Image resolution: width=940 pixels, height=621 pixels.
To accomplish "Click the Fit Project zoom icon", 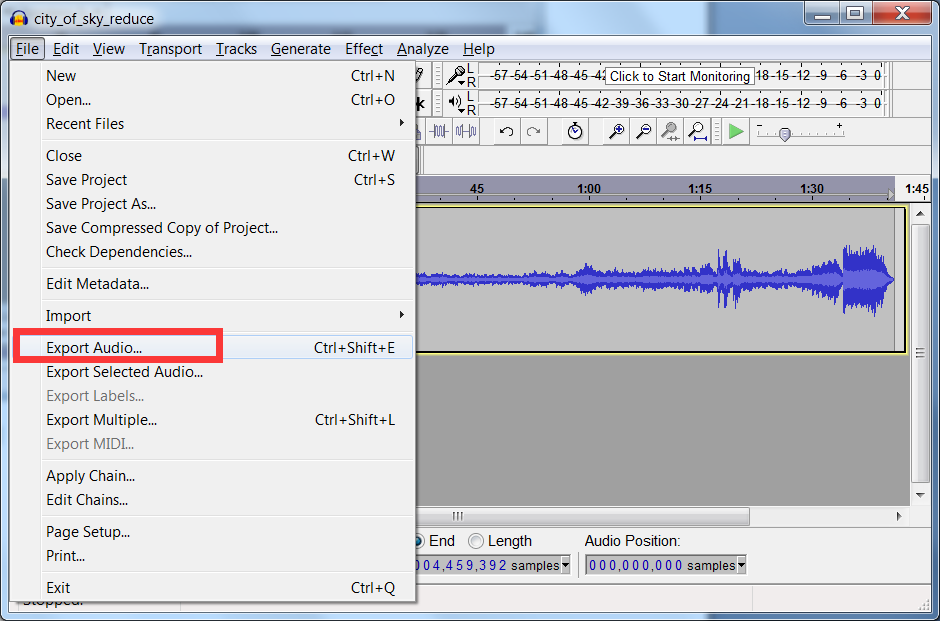I will click(697, 132).
